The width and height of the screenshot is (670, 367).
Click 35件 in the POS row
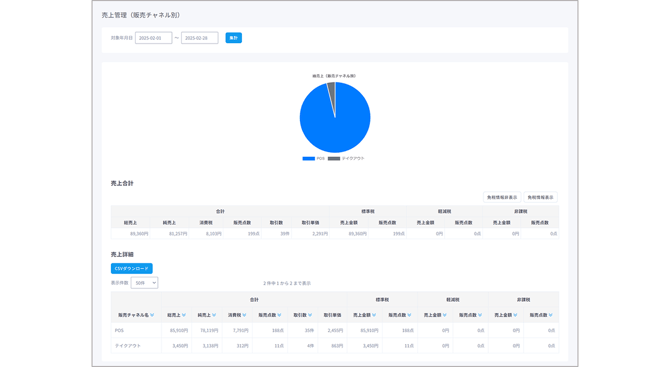pyautogui.click(x=309, y=330)
